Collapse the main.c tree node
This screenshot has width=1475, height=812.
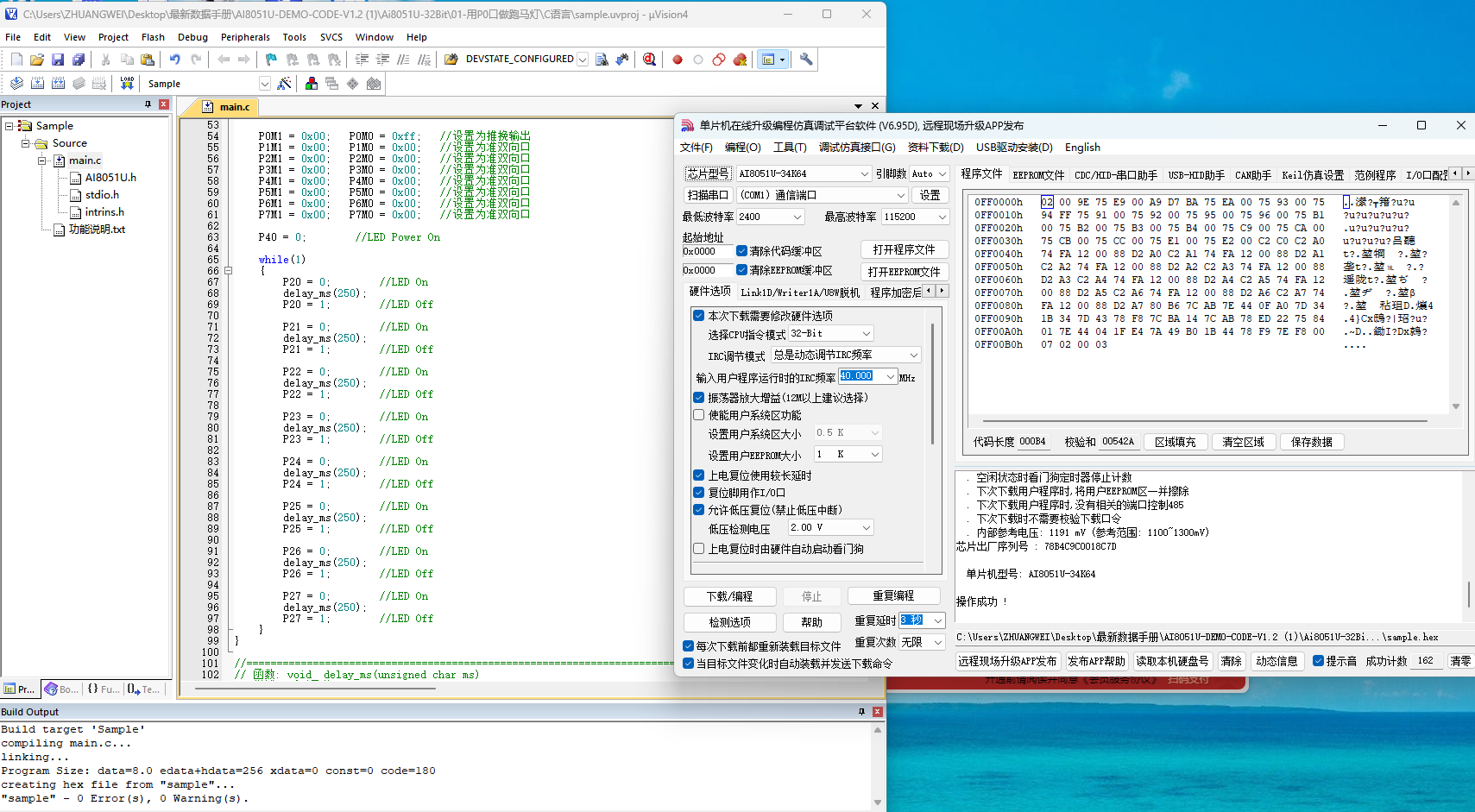41,161
